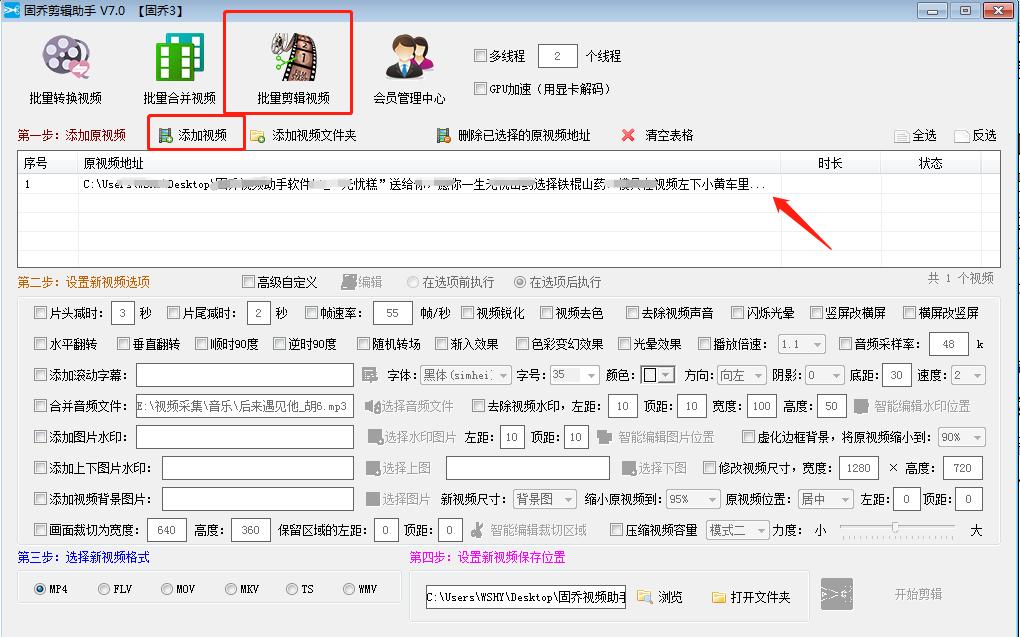Select video row 1 in the table

click(508, 184)
